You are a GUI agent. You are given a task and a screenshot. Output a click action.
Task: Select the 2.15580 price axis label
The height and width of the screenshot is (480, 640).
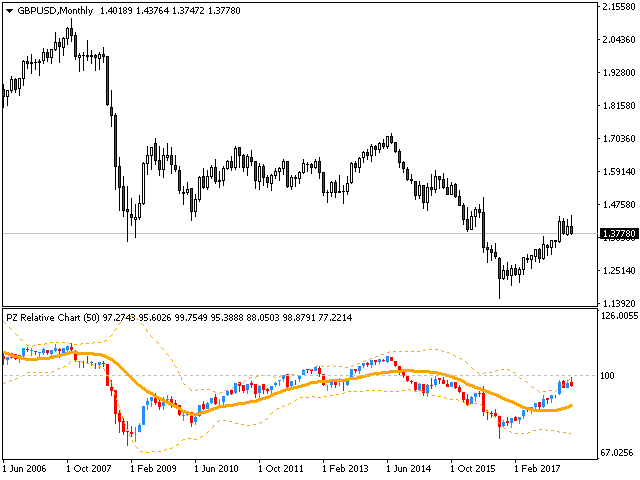619,7
